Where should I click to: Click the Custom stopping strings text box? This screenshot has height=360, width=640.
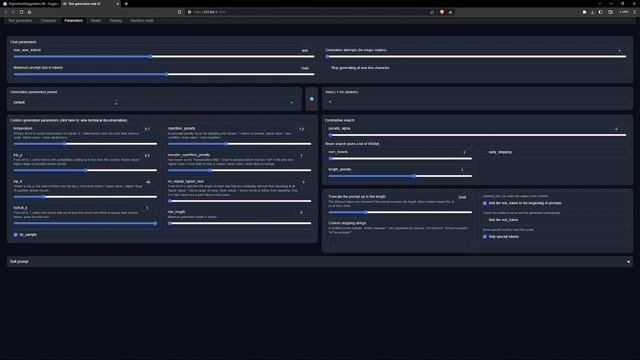pos(400,241)
